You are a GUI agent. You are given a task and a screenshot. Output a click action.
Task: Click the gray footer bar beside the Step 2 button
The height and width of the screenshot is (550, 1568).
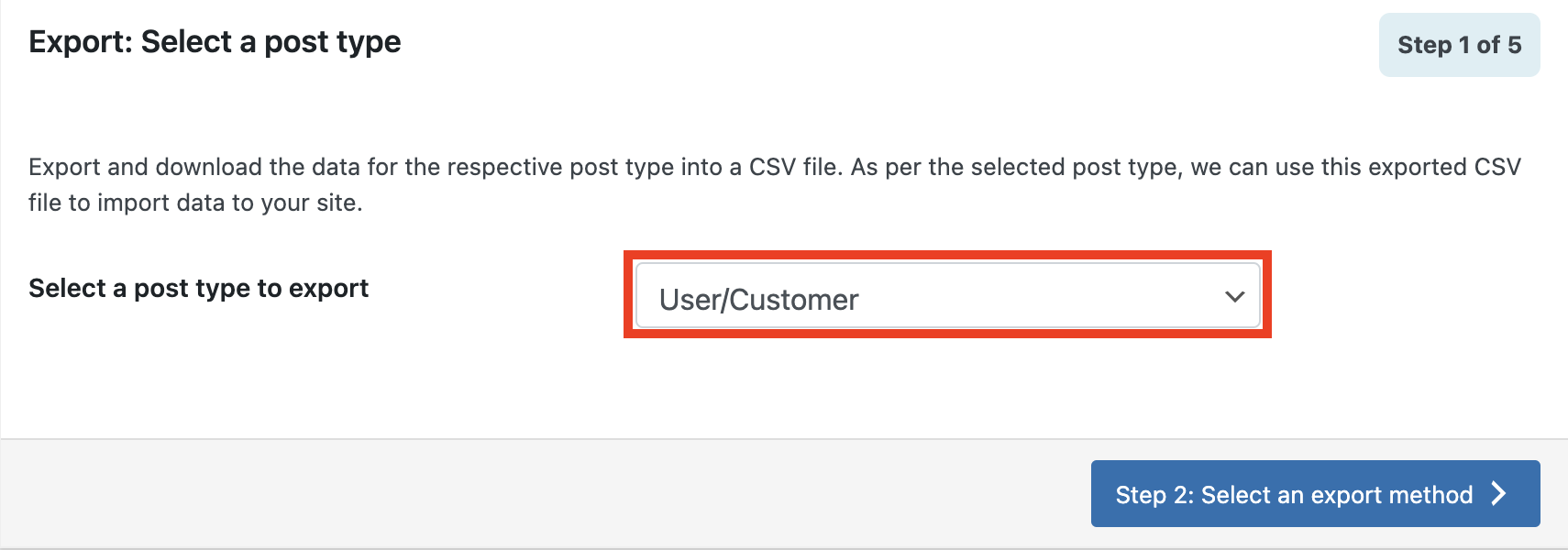pyautogui.click(x=546, y=494)
